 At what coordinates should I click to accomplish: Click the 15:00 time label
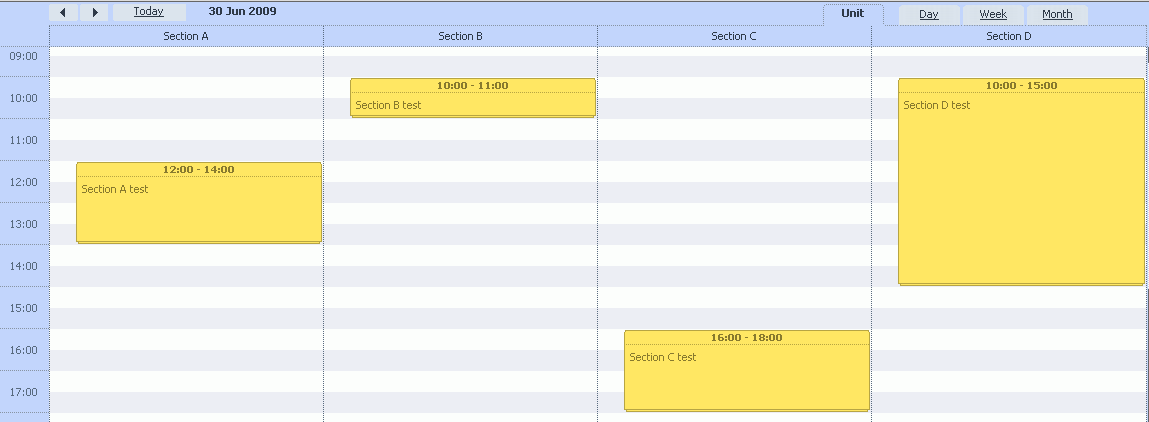coord(24,308)
